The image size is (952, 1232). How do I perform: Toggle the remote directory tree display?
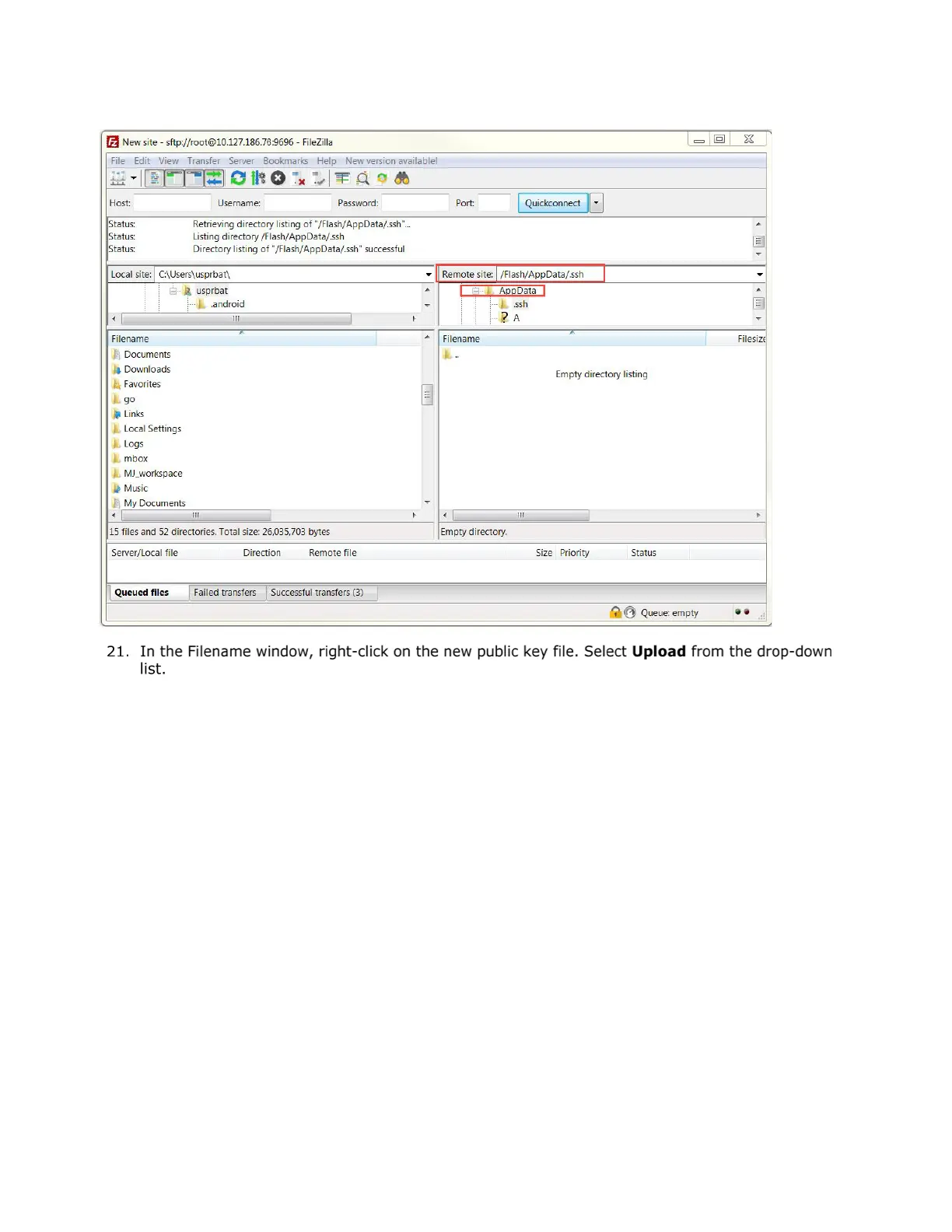194,179
